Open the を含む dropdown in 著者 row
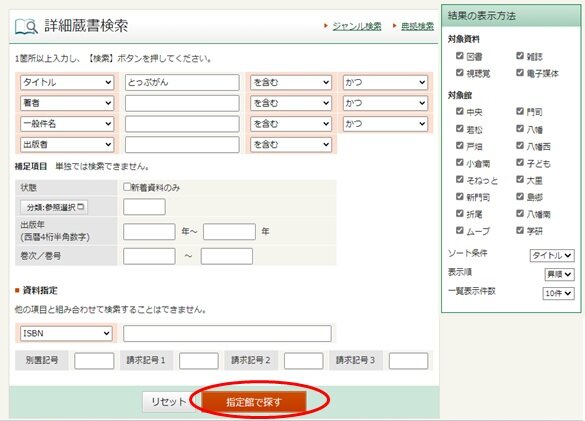The width and height of the screenshot is (585, 421). tap(291, 103)
